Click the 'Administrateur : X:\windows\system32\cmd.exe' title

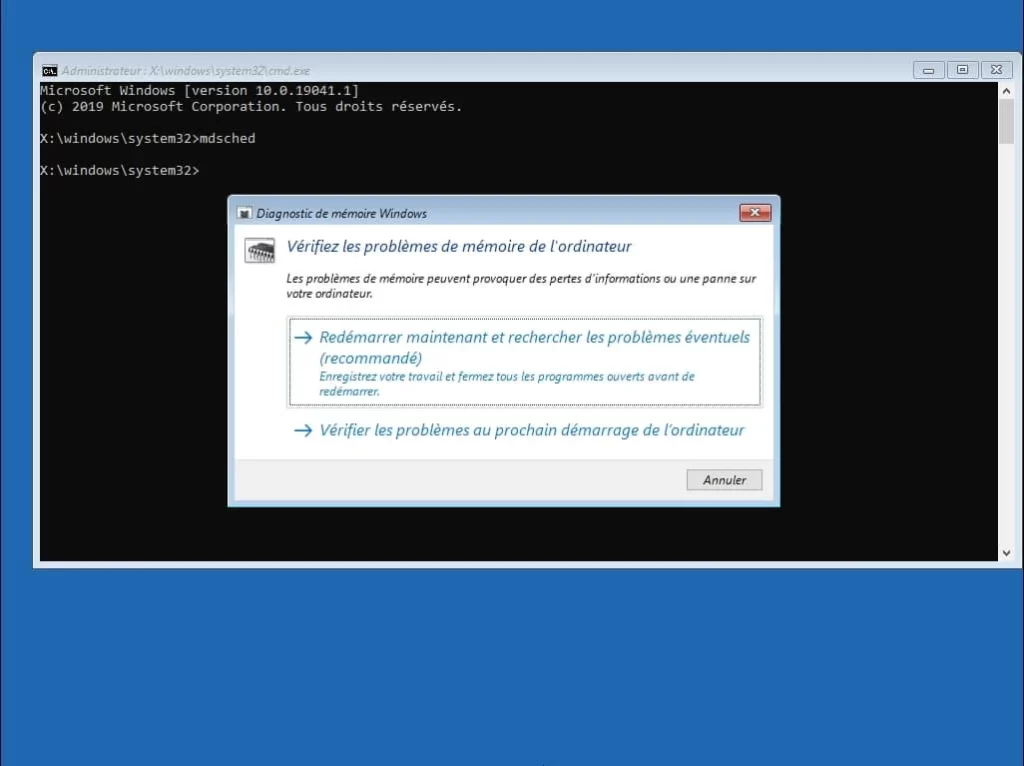pos(186,71)
